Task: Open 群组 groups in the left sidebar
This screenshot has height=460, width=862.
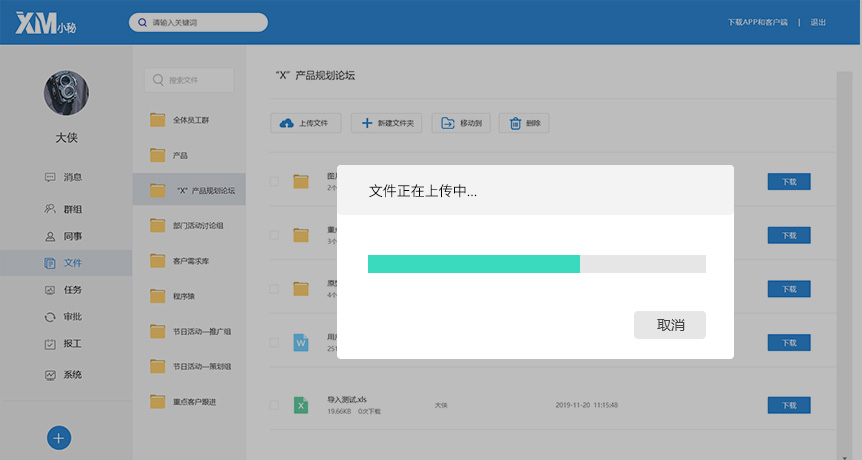Action: 65,209
